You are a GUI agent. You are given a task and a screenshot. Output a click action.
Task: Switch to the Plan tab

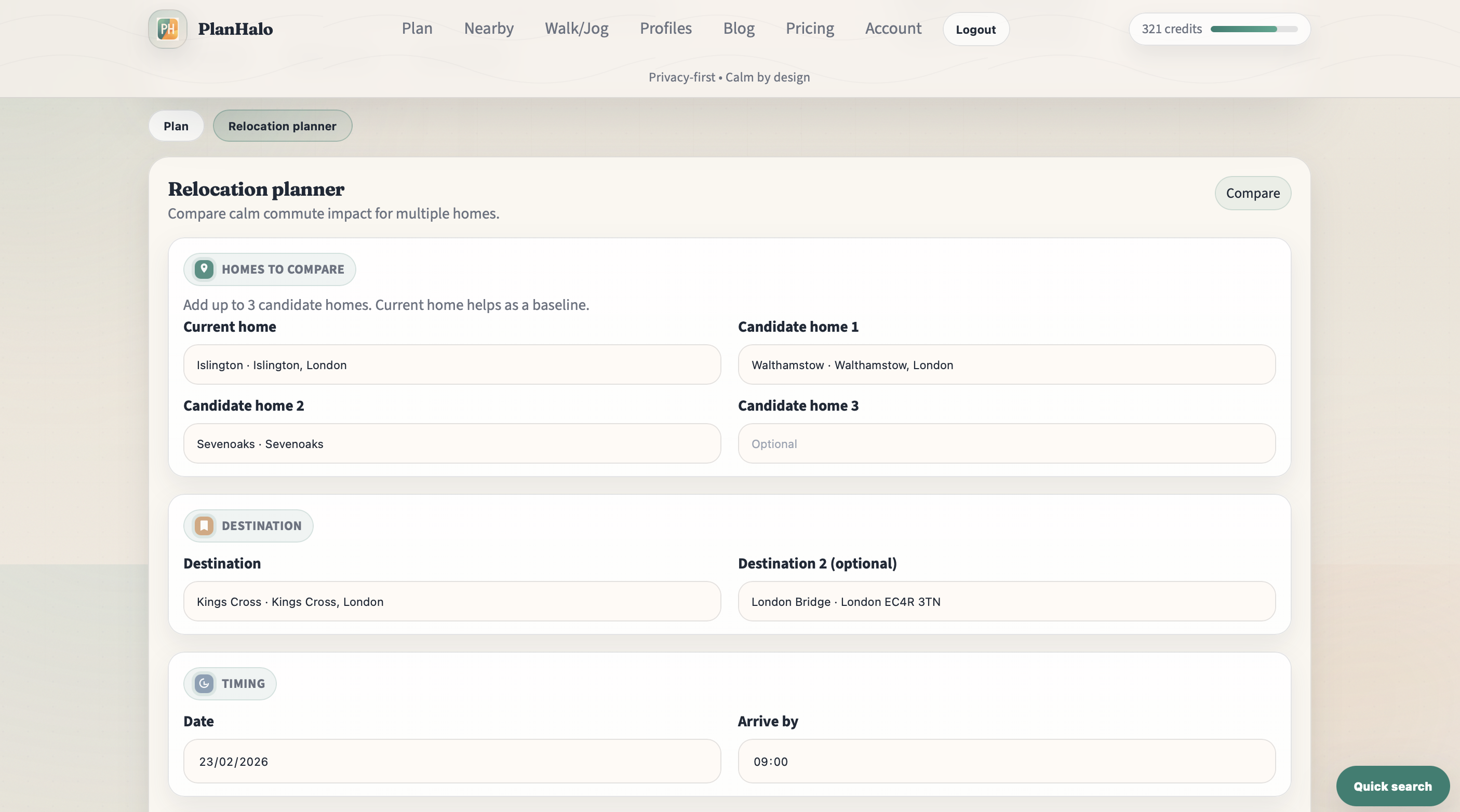pyautogui.click(x=175, y=125)
